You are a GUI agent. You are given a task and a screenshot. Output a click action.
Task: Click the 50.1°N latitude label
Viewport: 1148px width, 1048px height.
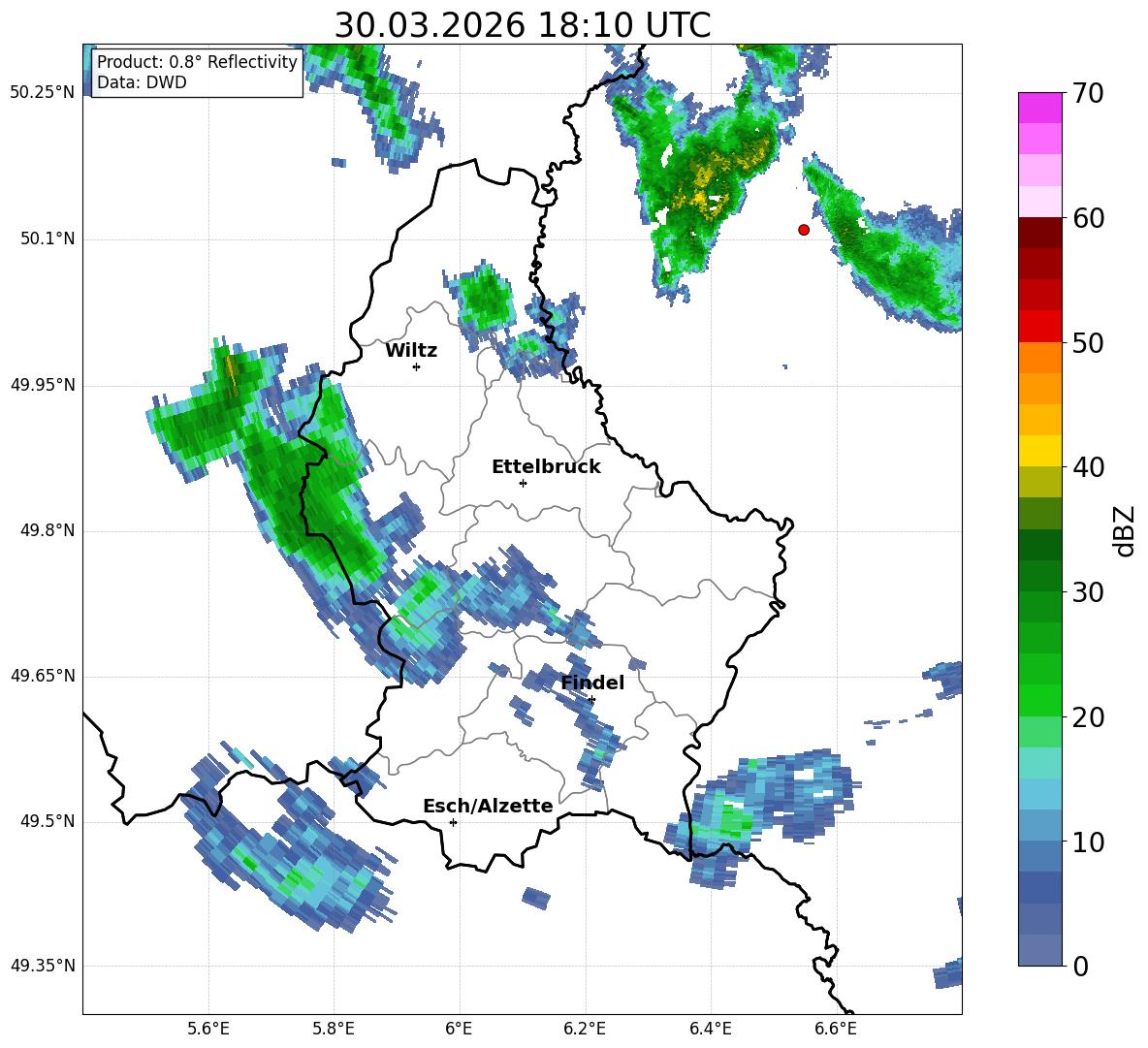click(x=48, y=238)
